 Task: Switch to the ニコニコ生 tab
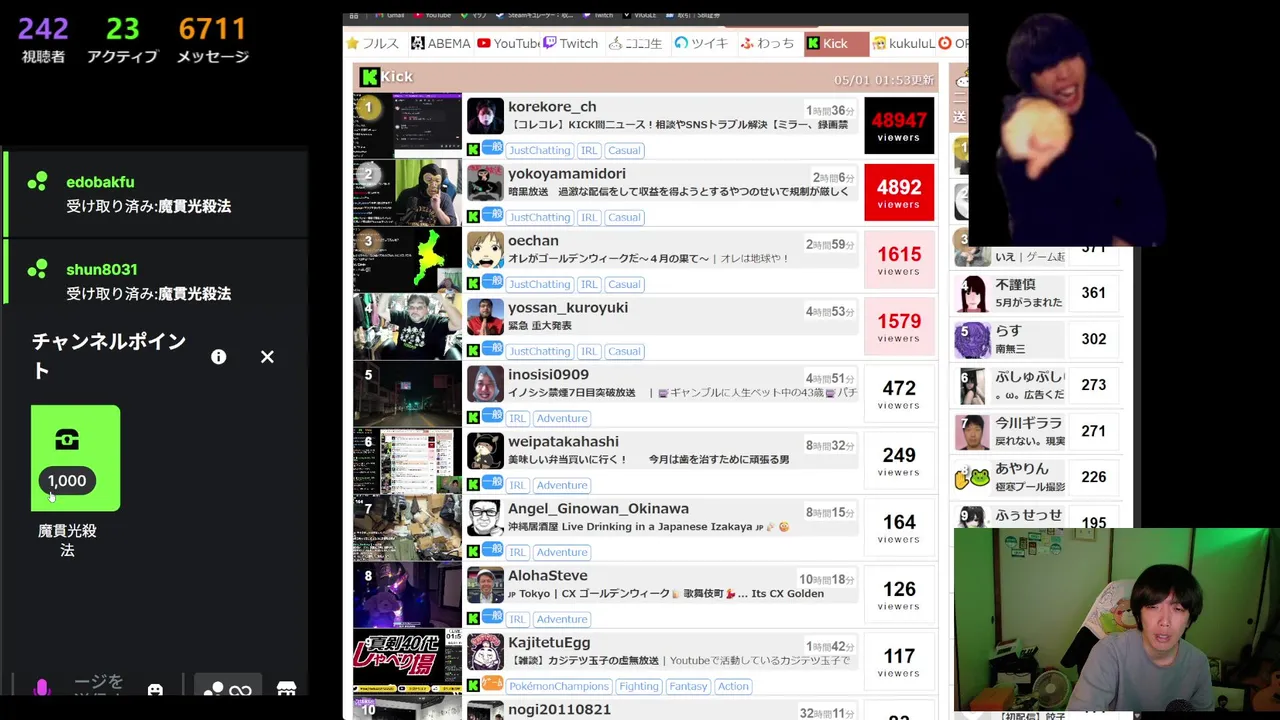[636, 43]
